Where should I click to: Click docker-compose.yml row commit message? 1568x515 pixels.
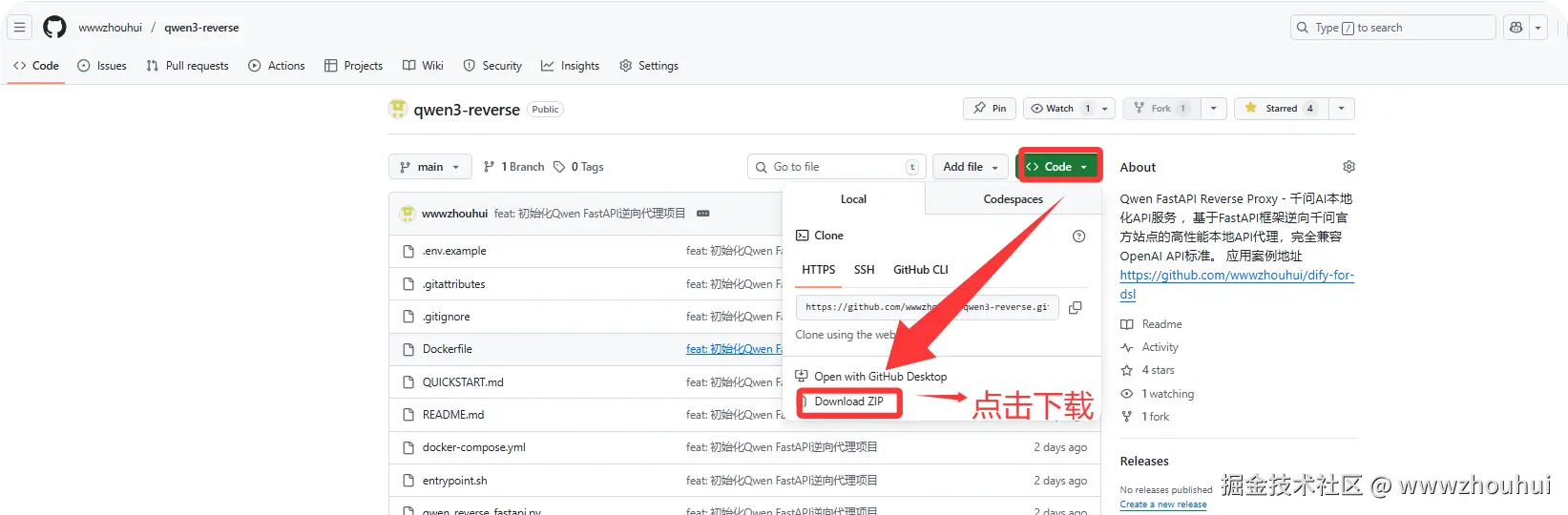[x=782, y=447]
